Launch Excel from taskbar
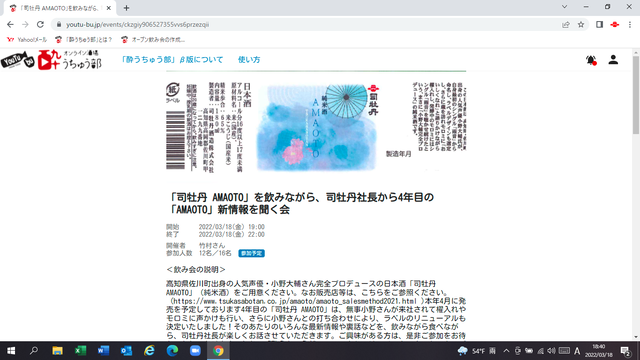640x360 pixels. tap(80, 351)
